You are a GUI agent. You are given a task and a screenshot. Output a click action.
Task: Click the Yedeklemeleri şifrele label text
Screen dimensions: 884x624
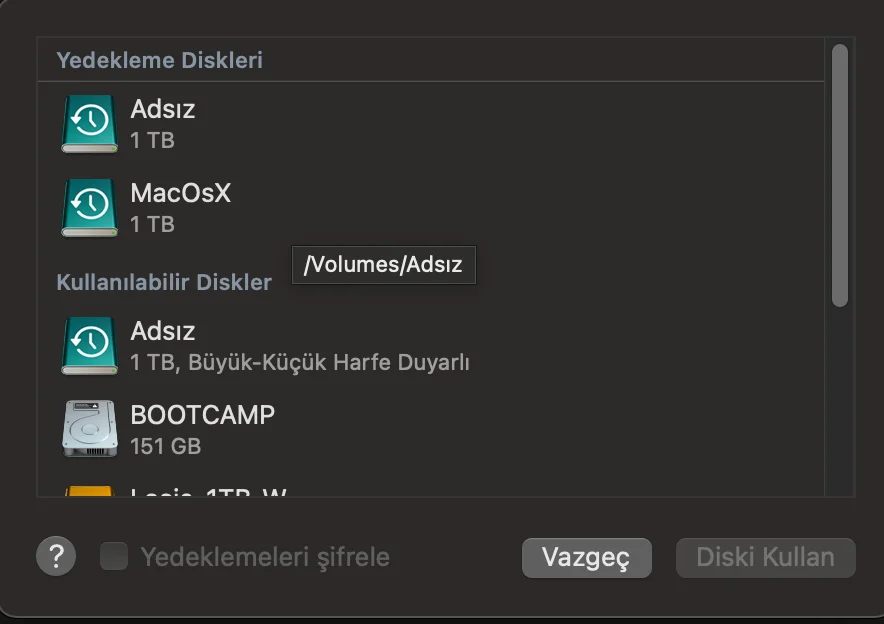point(265,557)
